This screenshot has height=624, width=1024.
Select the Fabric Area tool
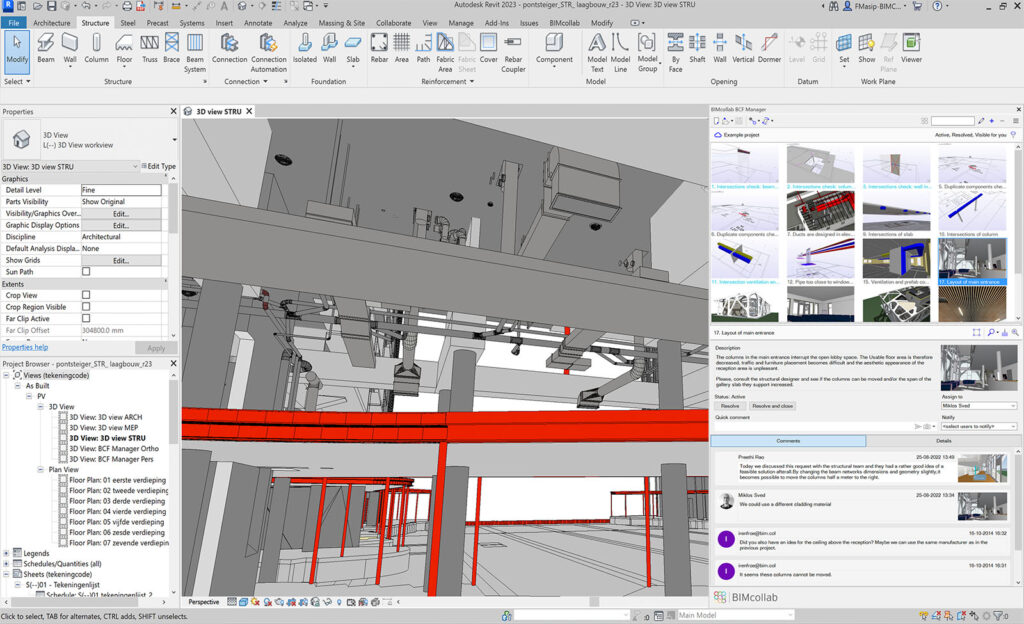pos(445,52)
